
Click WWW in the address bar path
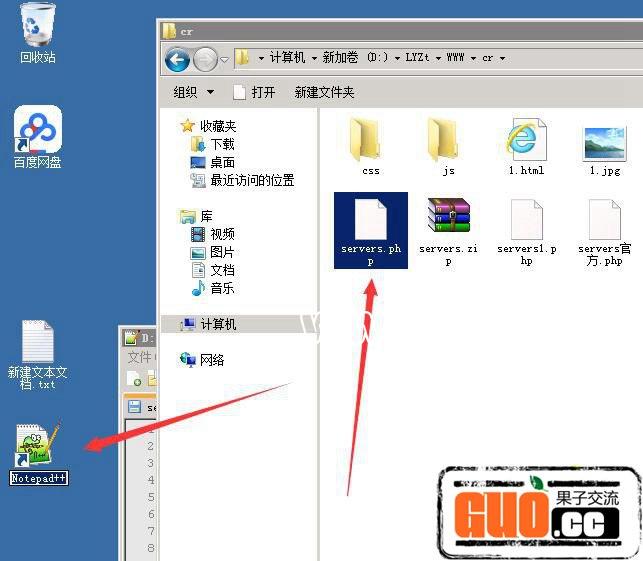[455, 58]
